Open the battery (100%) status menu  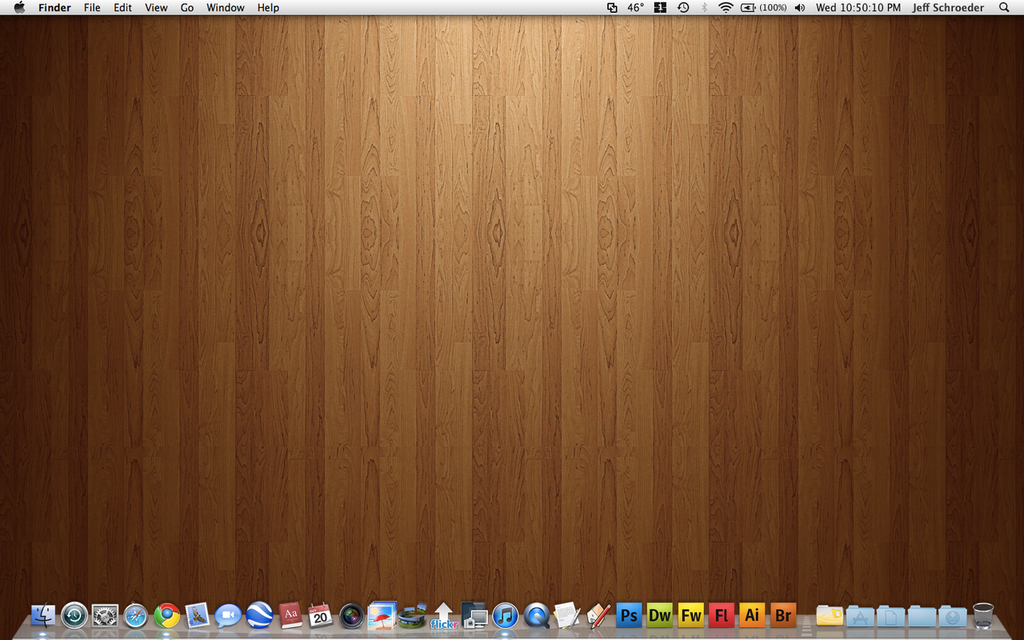(x=763, y=7)
